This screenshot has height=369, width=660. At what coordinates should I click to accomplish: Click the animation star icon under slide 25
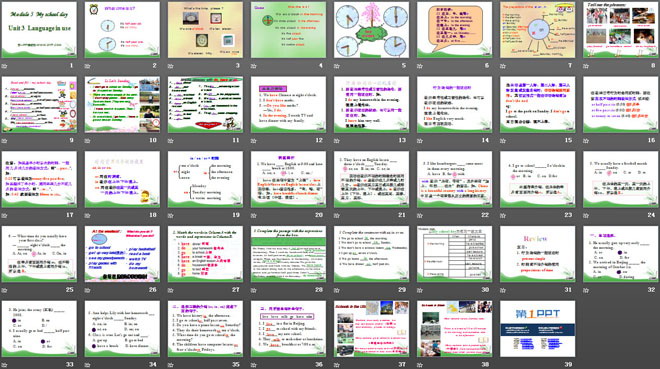coord(5,290)
